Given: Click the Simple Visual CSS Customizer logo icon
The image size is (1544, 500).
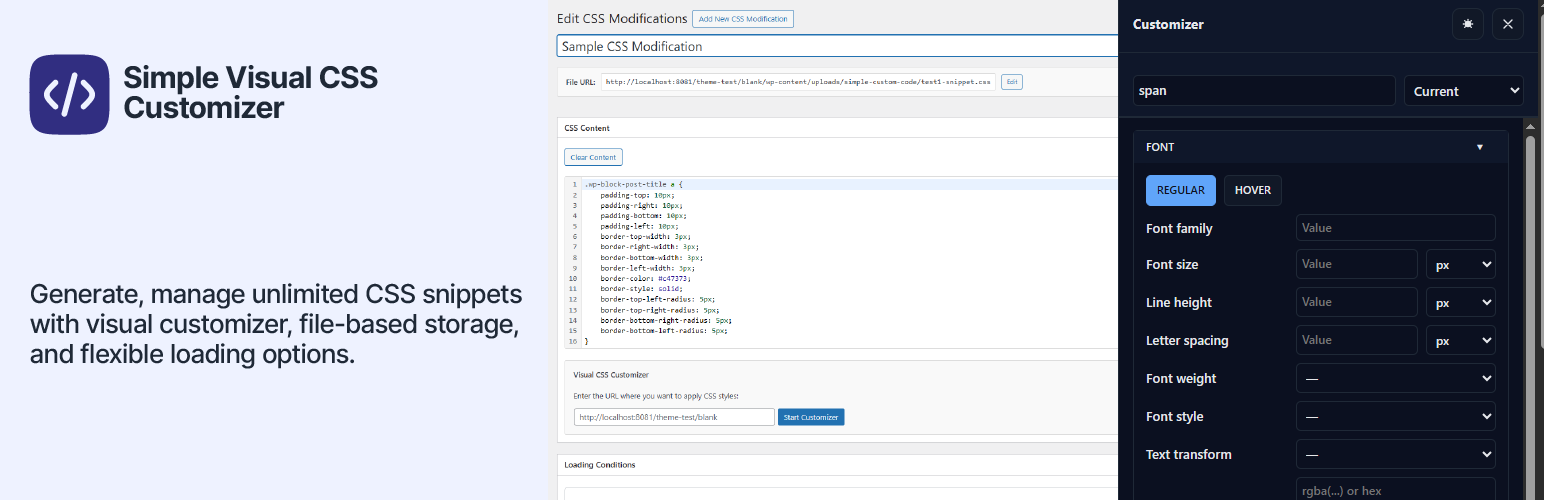Looking at the screenshot, I should [70, 94].
